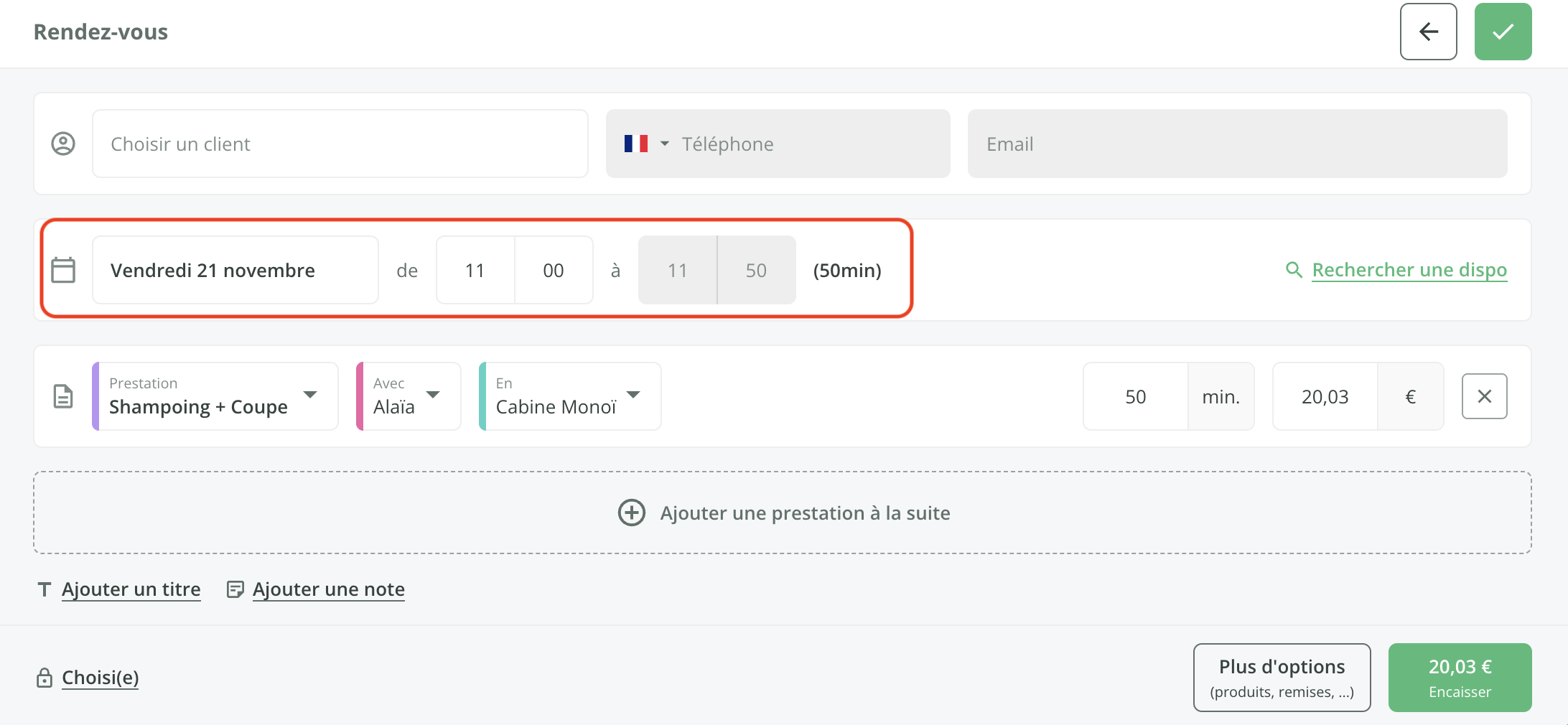Click the calendar icon beside the date
The width and height of the screenshot is (1568, 725).
63,270
